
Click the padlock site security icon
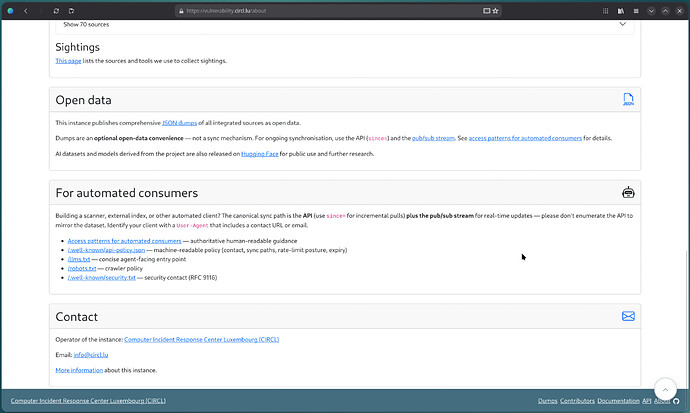pyautogui.click(x=181, y=11)
